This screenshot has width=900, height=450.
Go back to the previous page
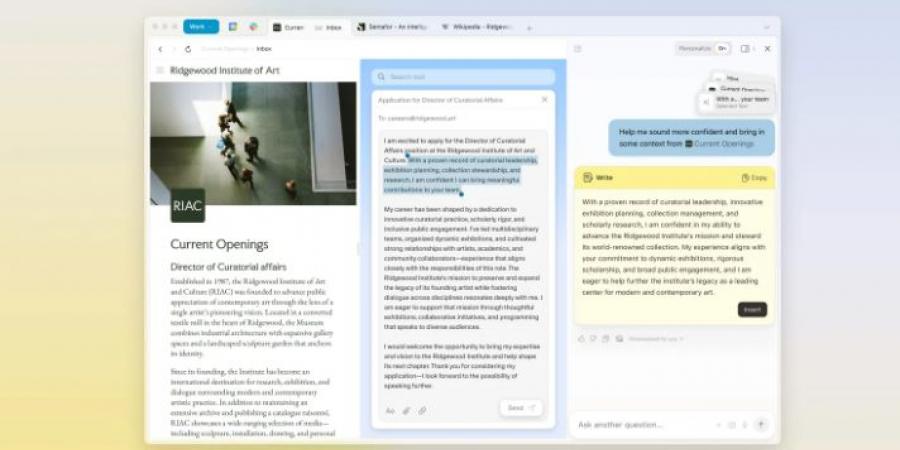(x=160, y=49)
